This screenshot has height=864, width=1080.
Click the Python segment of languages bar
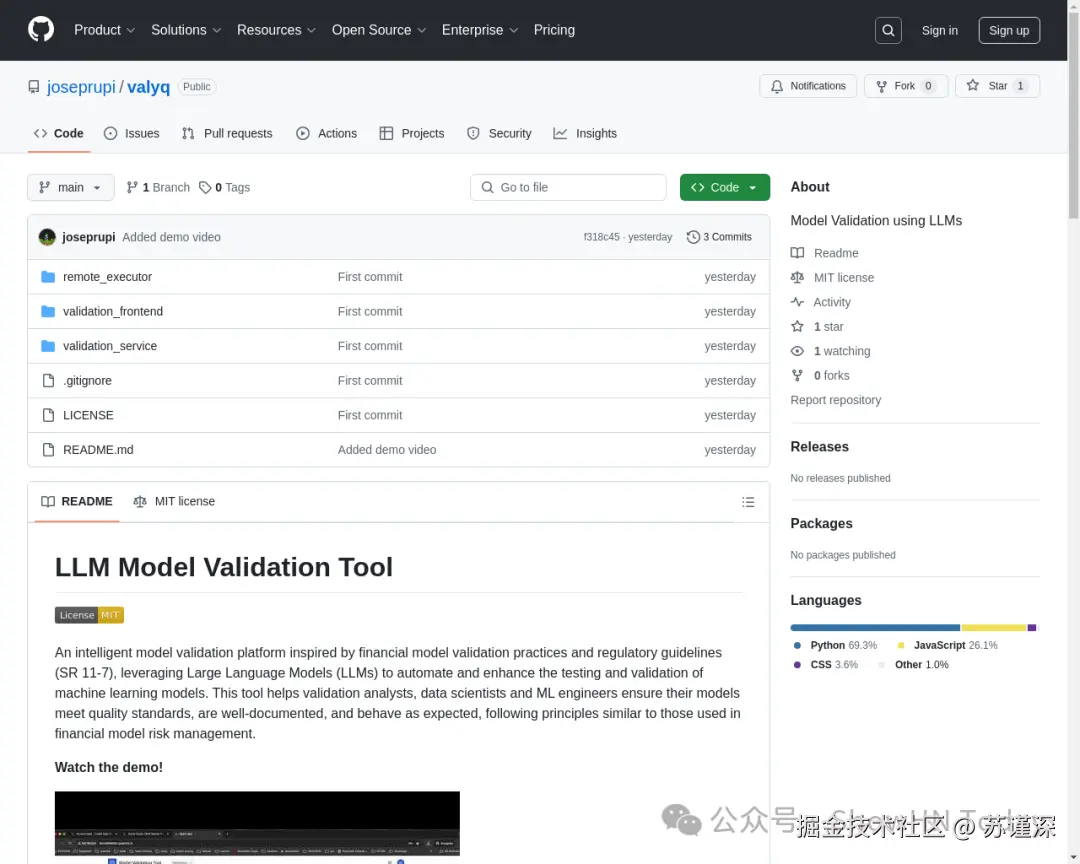875,628
